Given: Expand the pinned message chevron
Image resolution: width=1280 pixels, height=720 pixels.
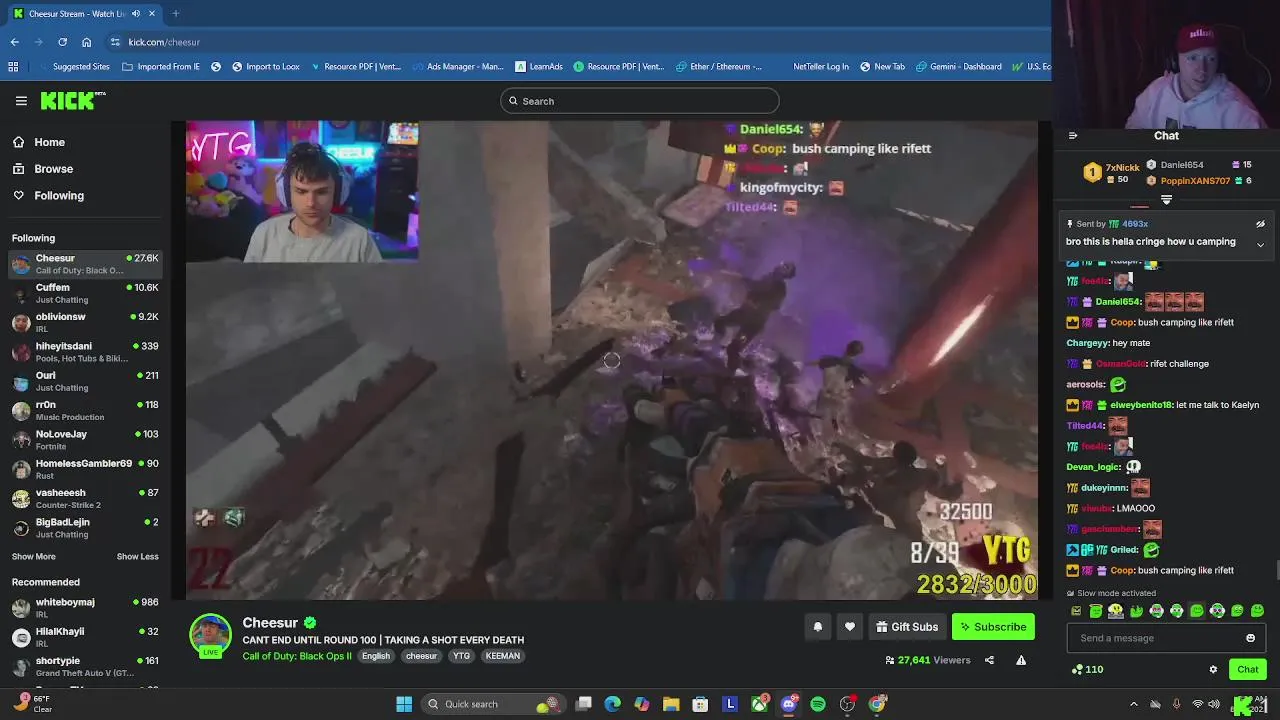Looking at the screenshot, I should (x=1260, y=245).
